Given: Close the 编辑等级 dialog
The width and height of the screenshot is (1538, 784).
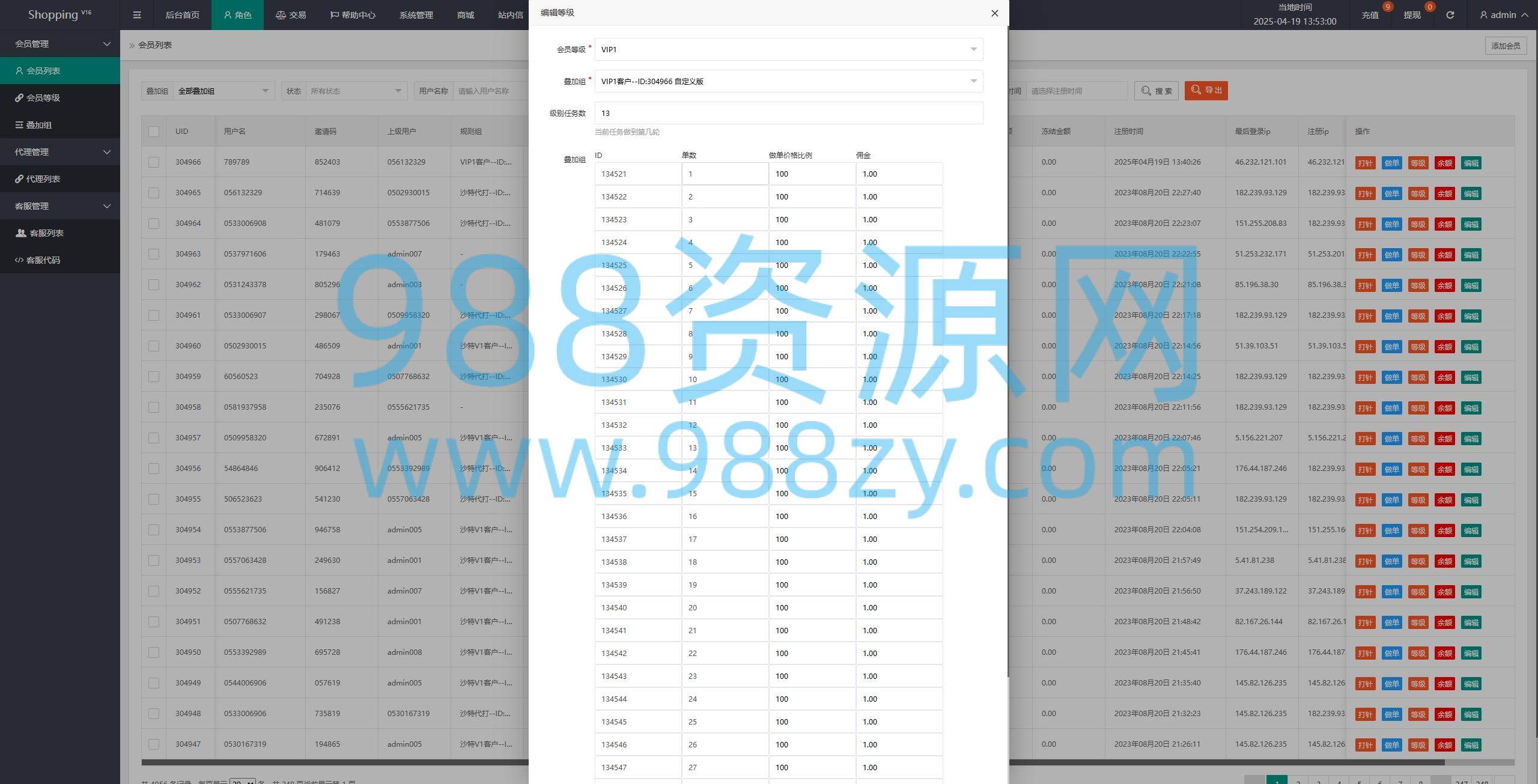Looking at the screenshot, I should 995,13.
